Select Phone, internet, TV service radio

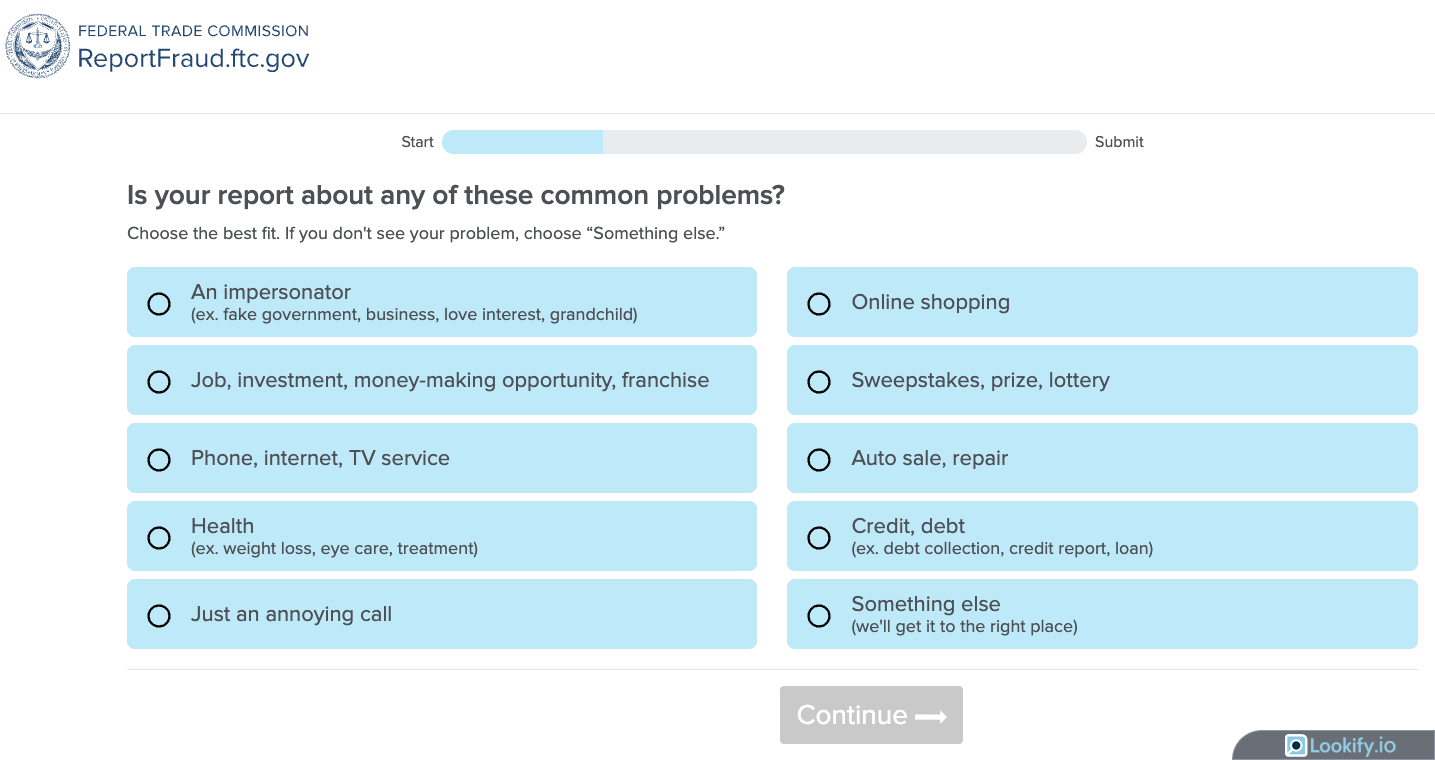coord(159,459)
